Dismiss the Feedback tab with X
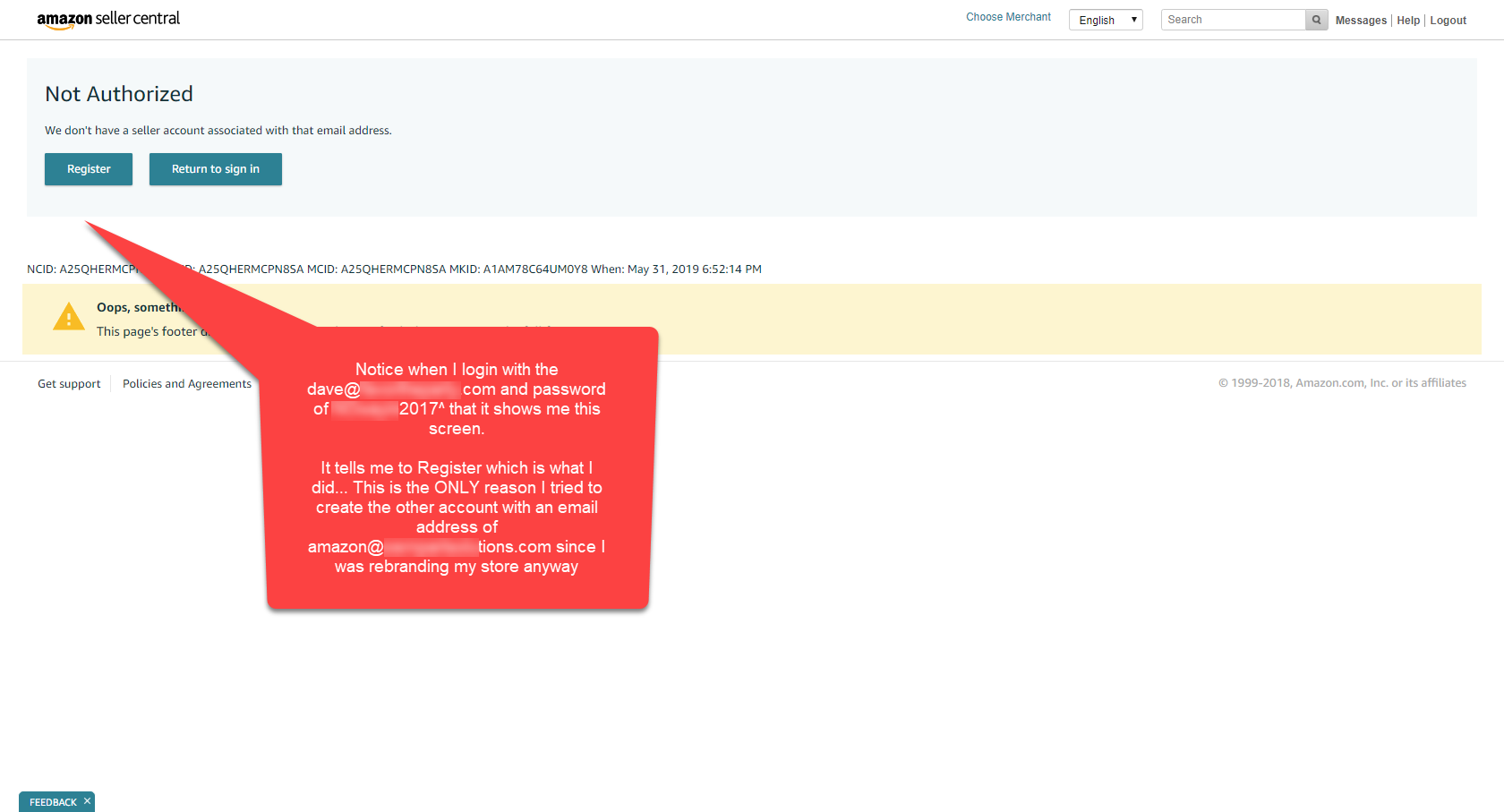The height and width of the screenshot is (812, 1504). click(x=87, y=801)
